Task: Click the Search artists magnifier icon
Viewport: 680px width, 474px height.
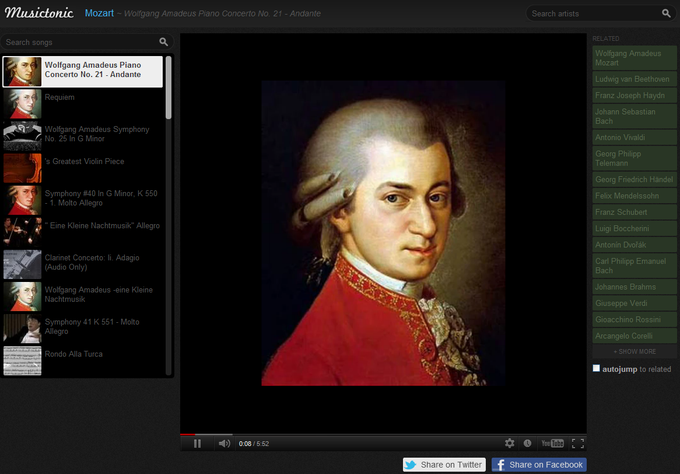Action: pyautogui.click(x=666, y=13)
